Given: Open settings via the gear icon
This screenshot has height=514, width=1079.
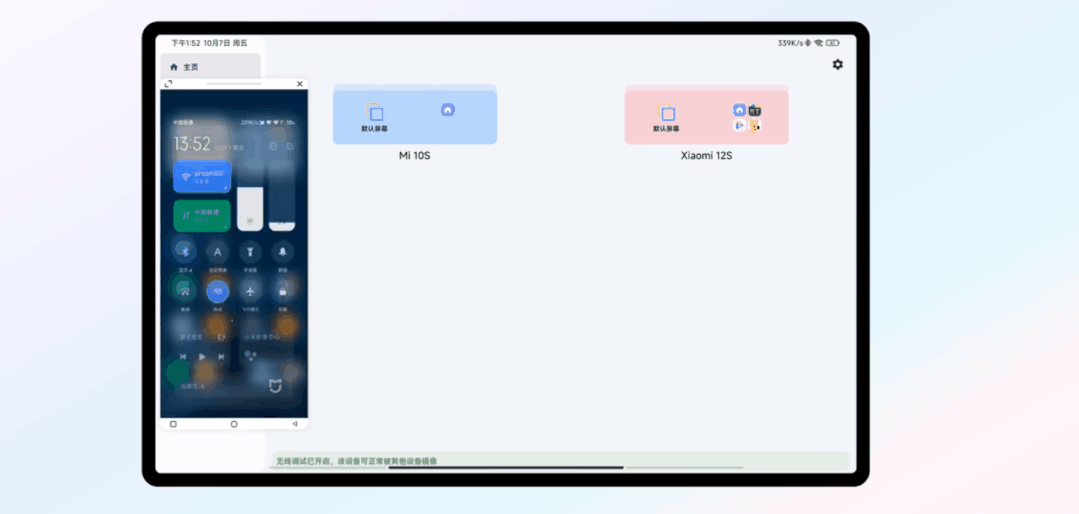Looking at the screenshot, I should [x=837, y=65].
